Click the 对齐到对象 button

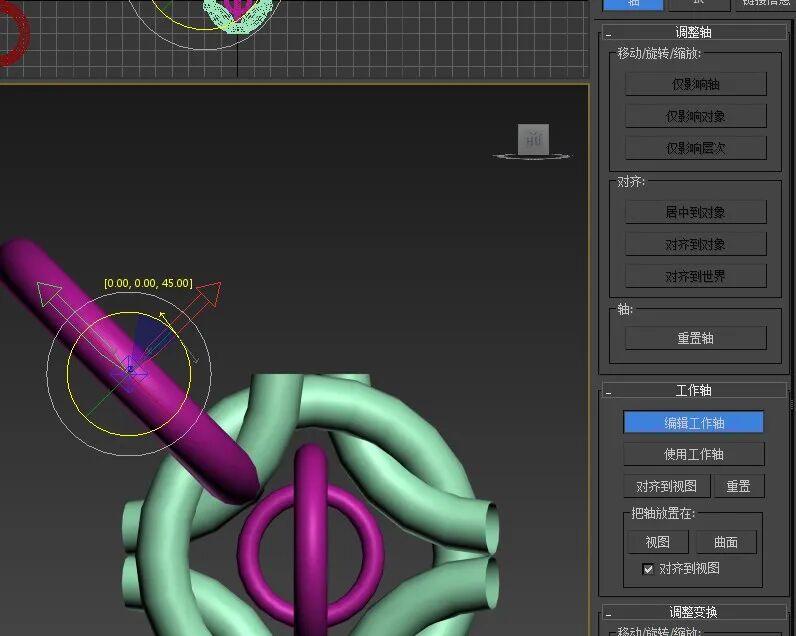coord(695,245)
